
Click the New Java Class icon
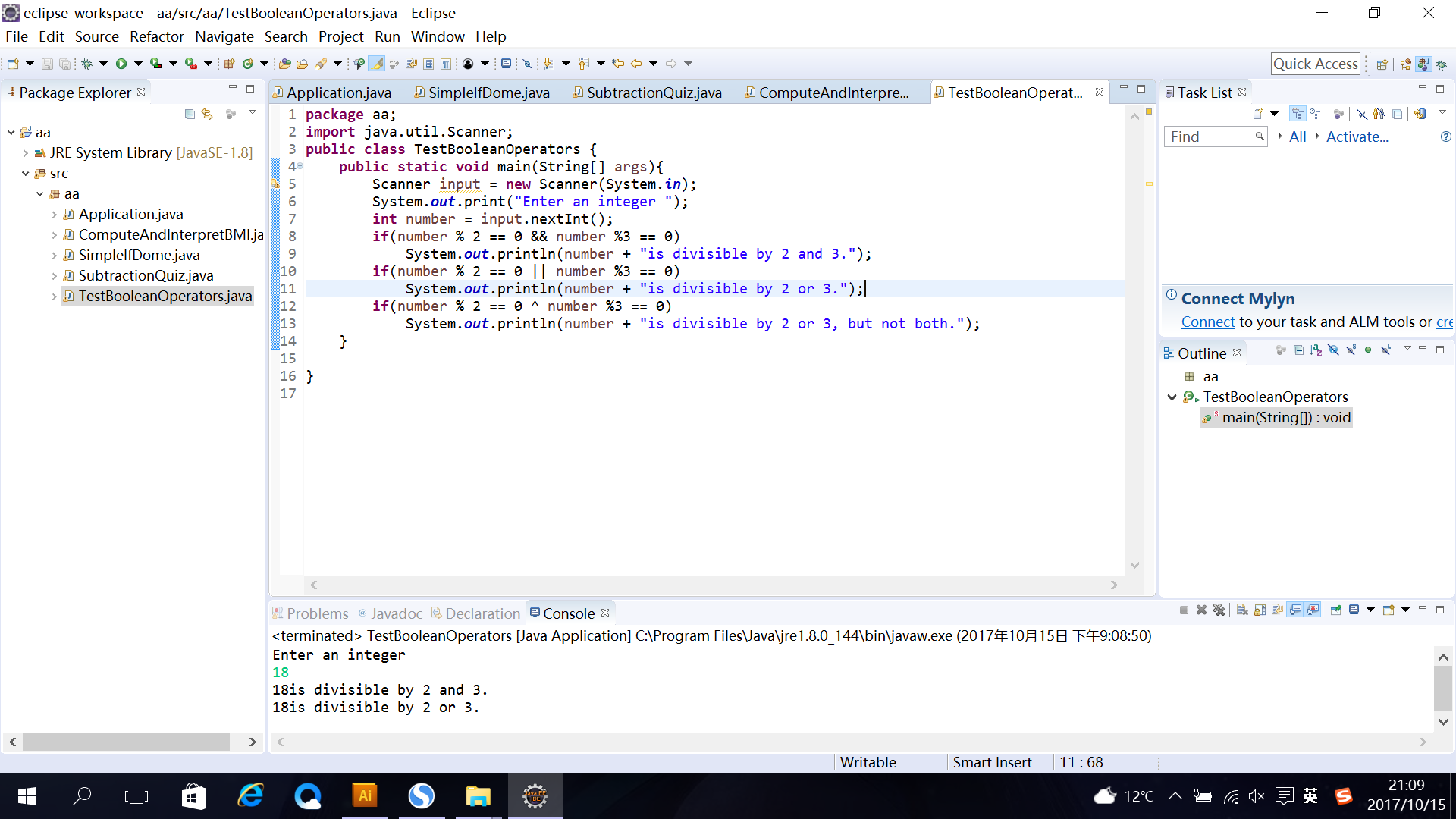tap(247, 64)
